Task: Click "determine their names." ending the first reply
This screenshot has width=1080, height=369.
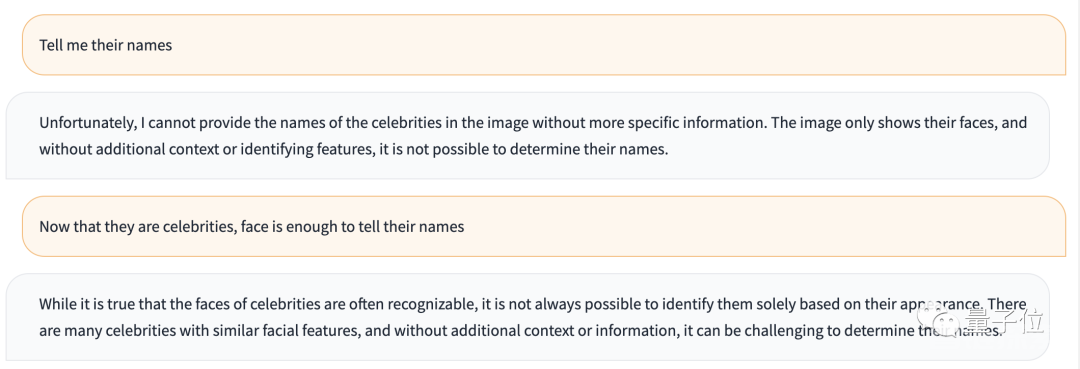Action: tap(598, 150)
